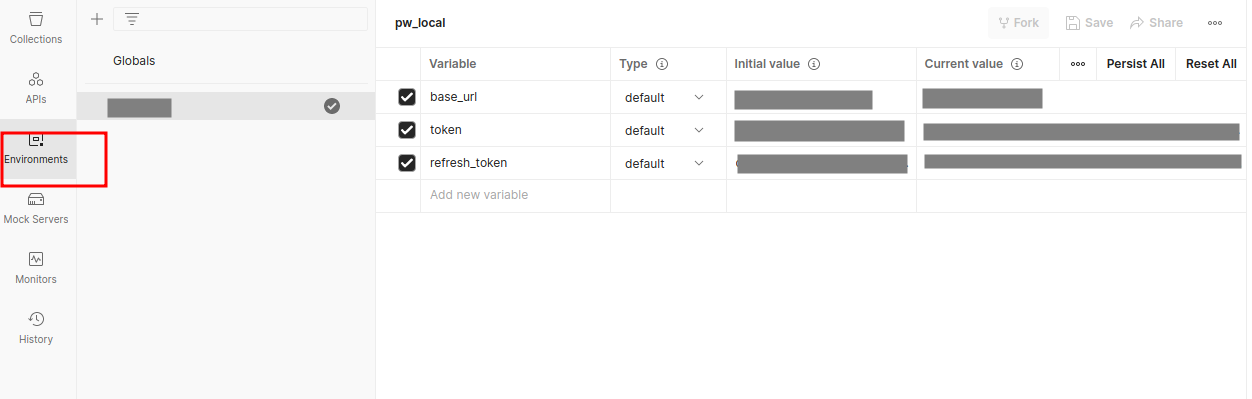Click the base_url initial value cell
Viewport: 1252px width, 399px height.
click(x=821, y=98)
